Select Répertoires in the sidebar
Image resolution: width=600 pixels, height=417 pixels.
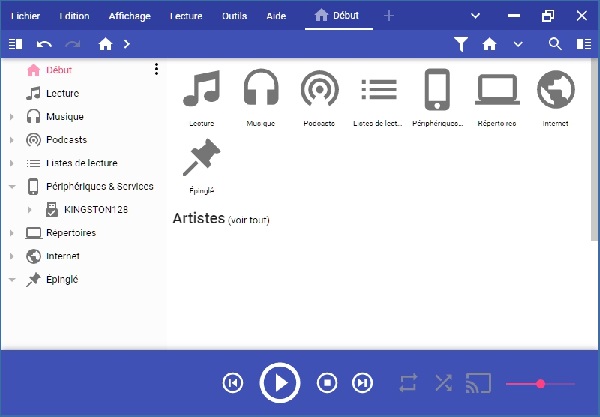tap(71, 233)
